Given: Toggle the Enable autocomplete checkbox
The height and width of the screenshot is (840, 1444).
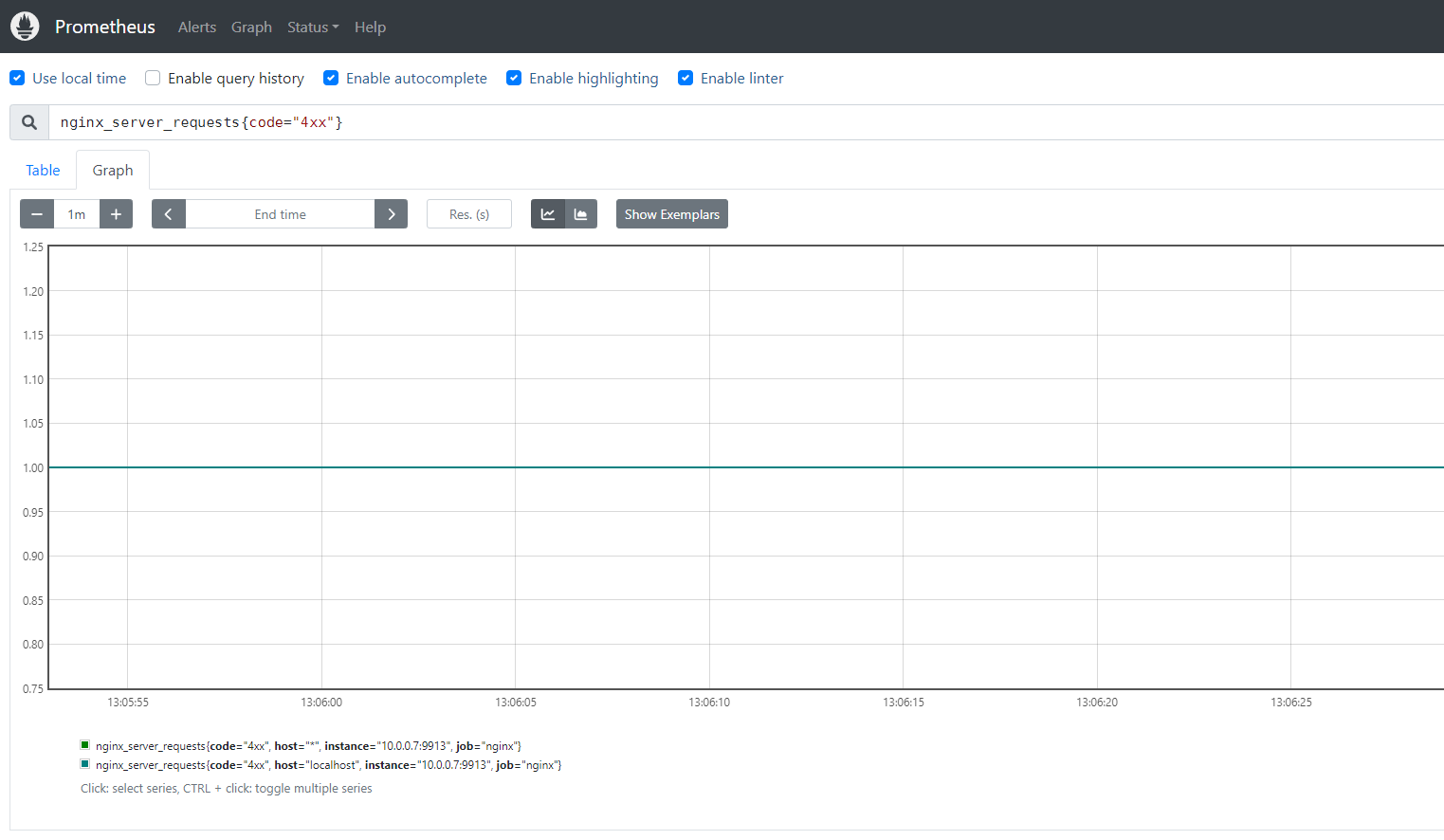Looking at the screenshot, I should coord(331,78).
